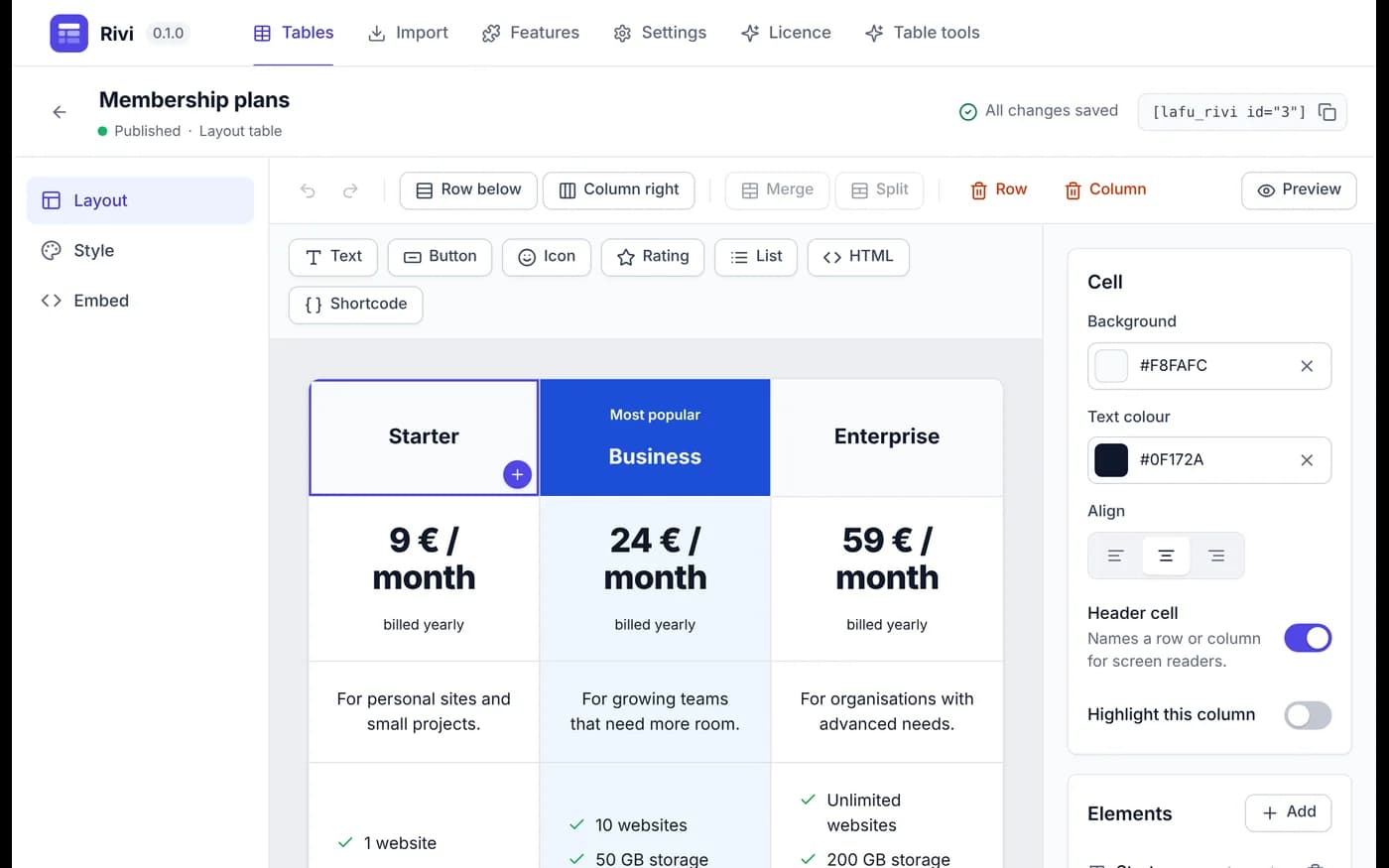The width and height of the screenshot is (1389, 868).
Task: Insert an Icon element
Action: (x=547, y=257)
